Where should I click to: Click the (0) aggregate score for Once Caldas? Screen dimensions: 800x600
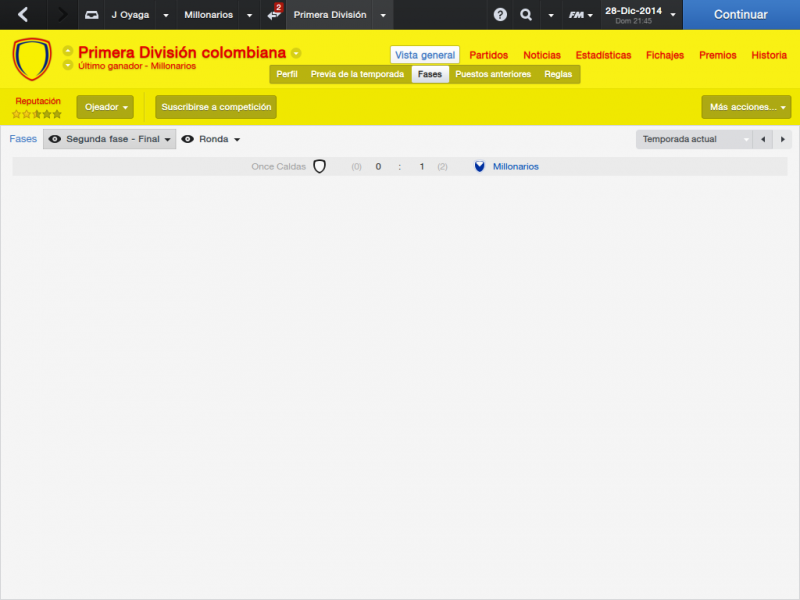pos(356,166)
